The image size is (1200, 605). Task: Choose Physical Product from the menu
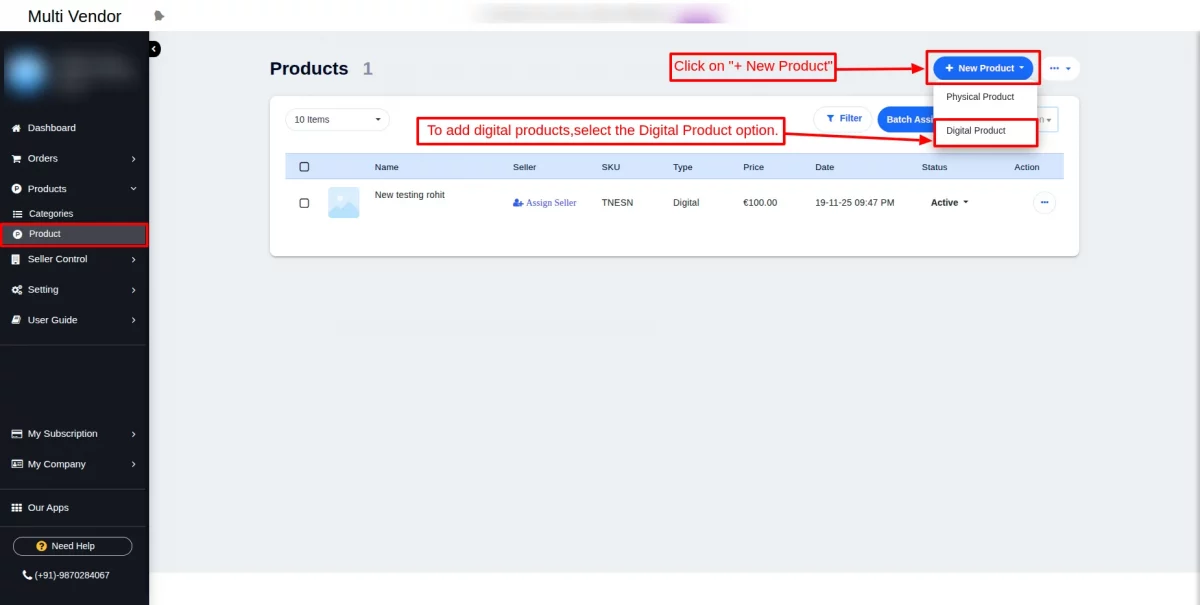pyautogui.click(x=980, y=97)
